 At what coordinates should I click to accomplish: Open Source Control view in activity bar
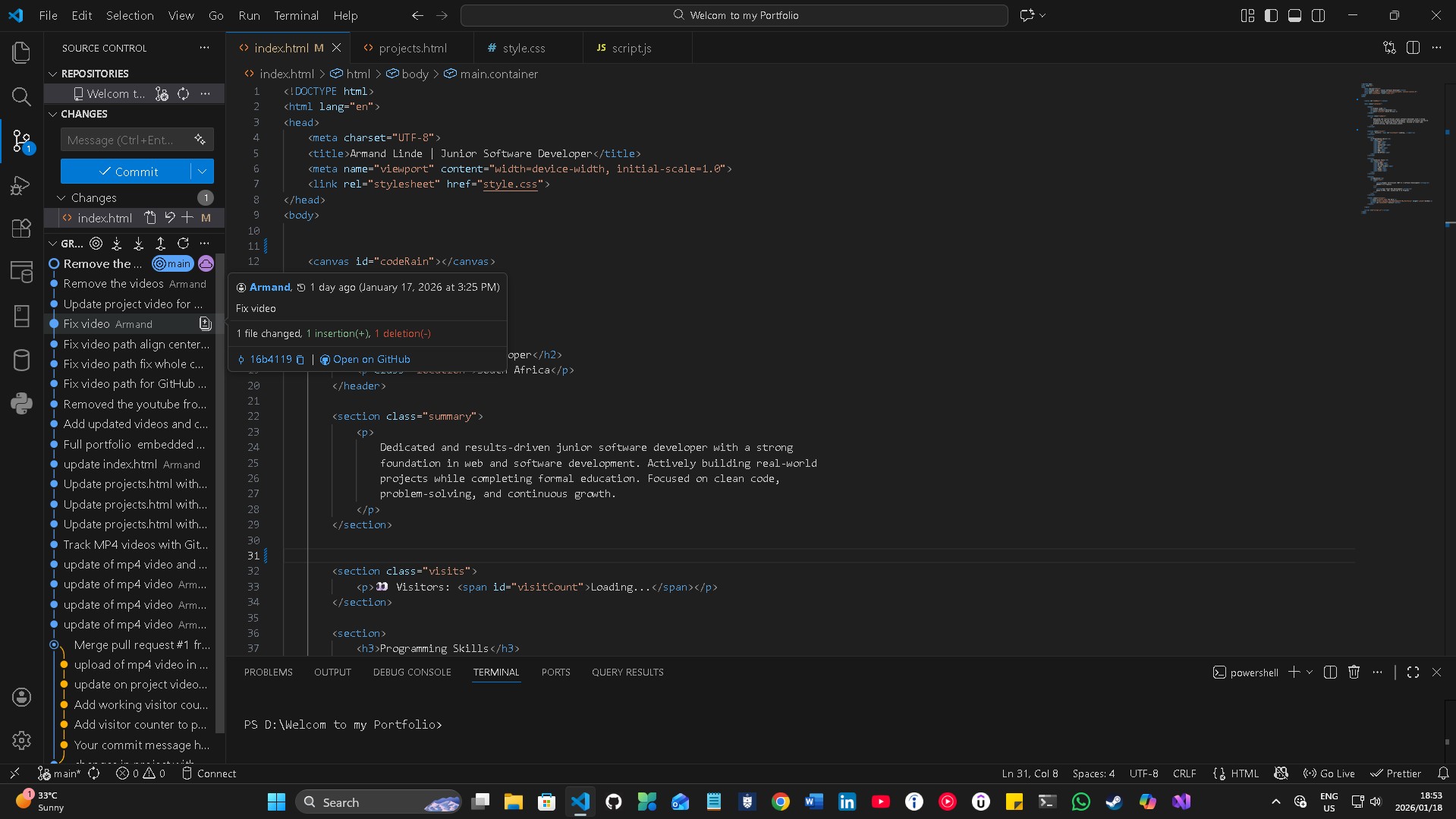coord(20,140)
